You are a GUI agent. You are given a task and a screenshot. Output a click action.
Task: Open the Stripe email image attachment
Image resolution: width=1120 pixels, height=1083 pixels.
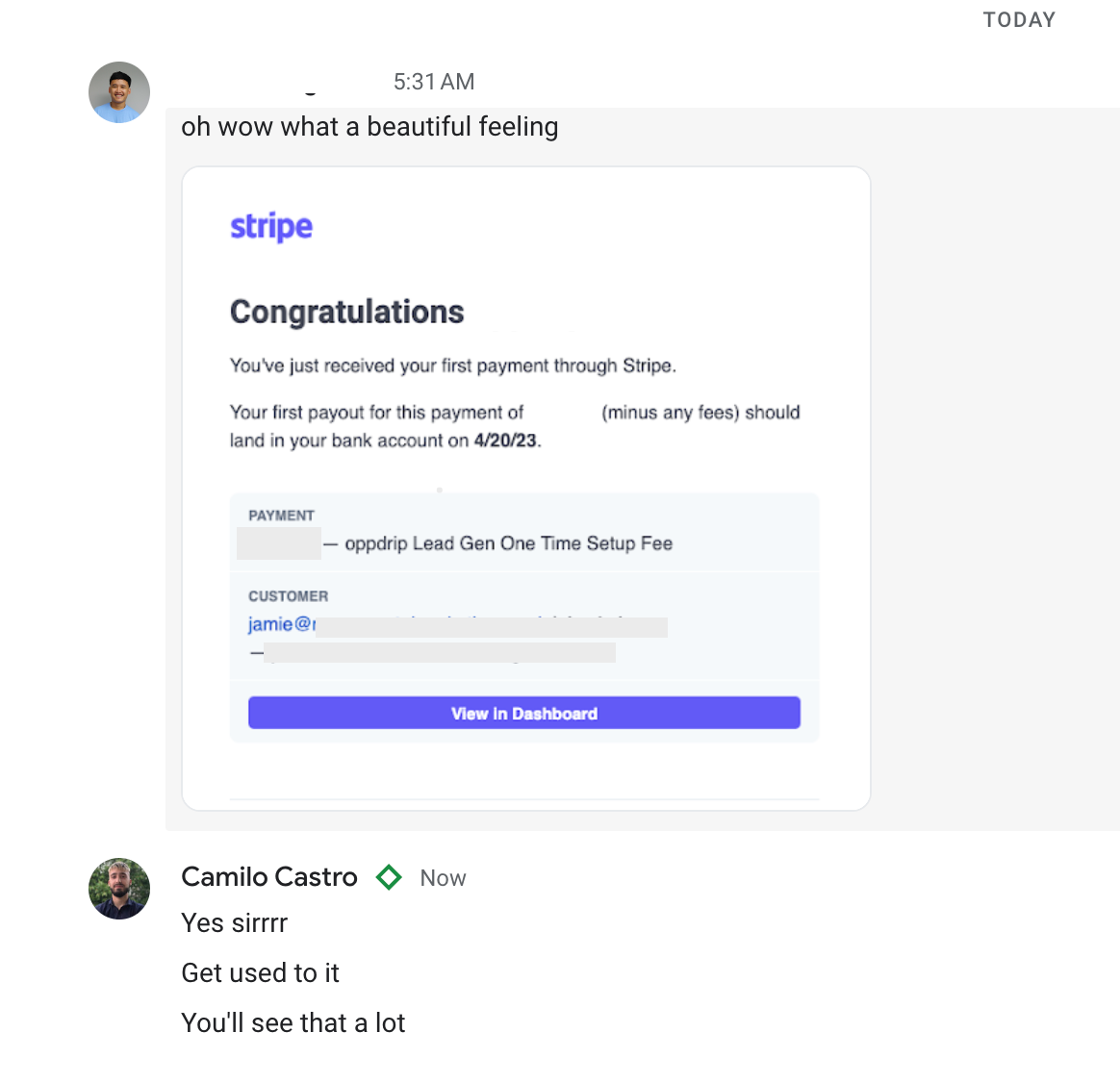click(x=526, y=489)
